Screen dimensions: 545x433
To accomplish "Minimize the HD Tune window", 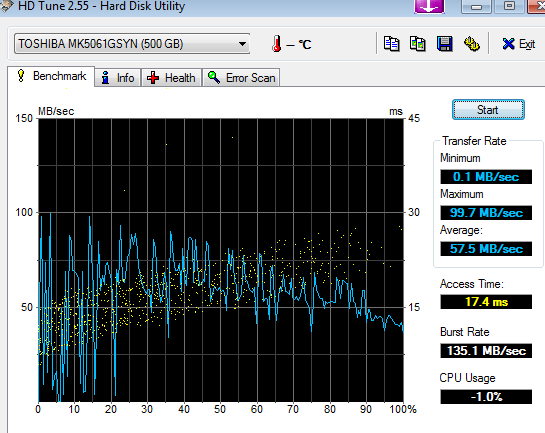I will tap(477, 6).
